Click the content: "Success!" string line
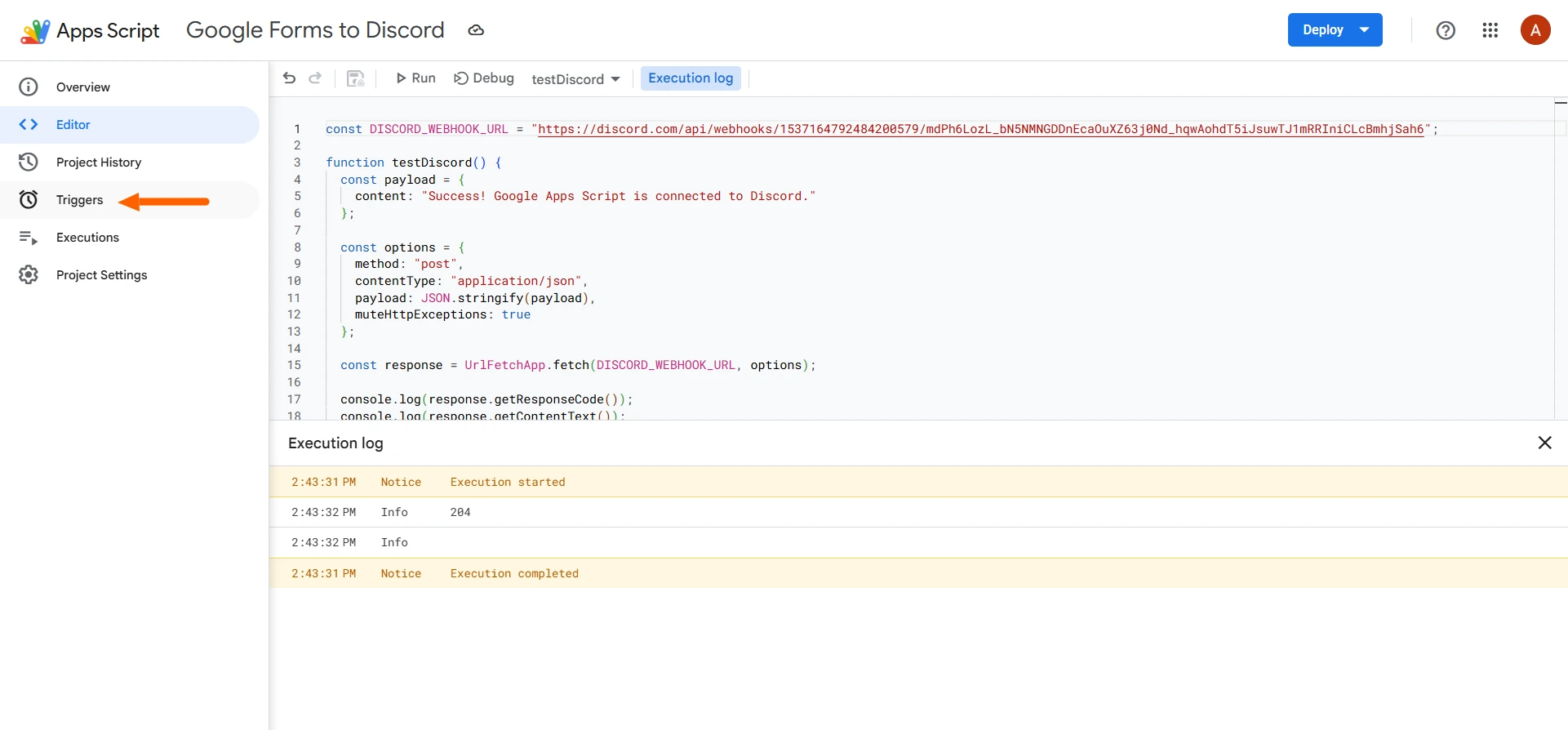 coord(584,196)
